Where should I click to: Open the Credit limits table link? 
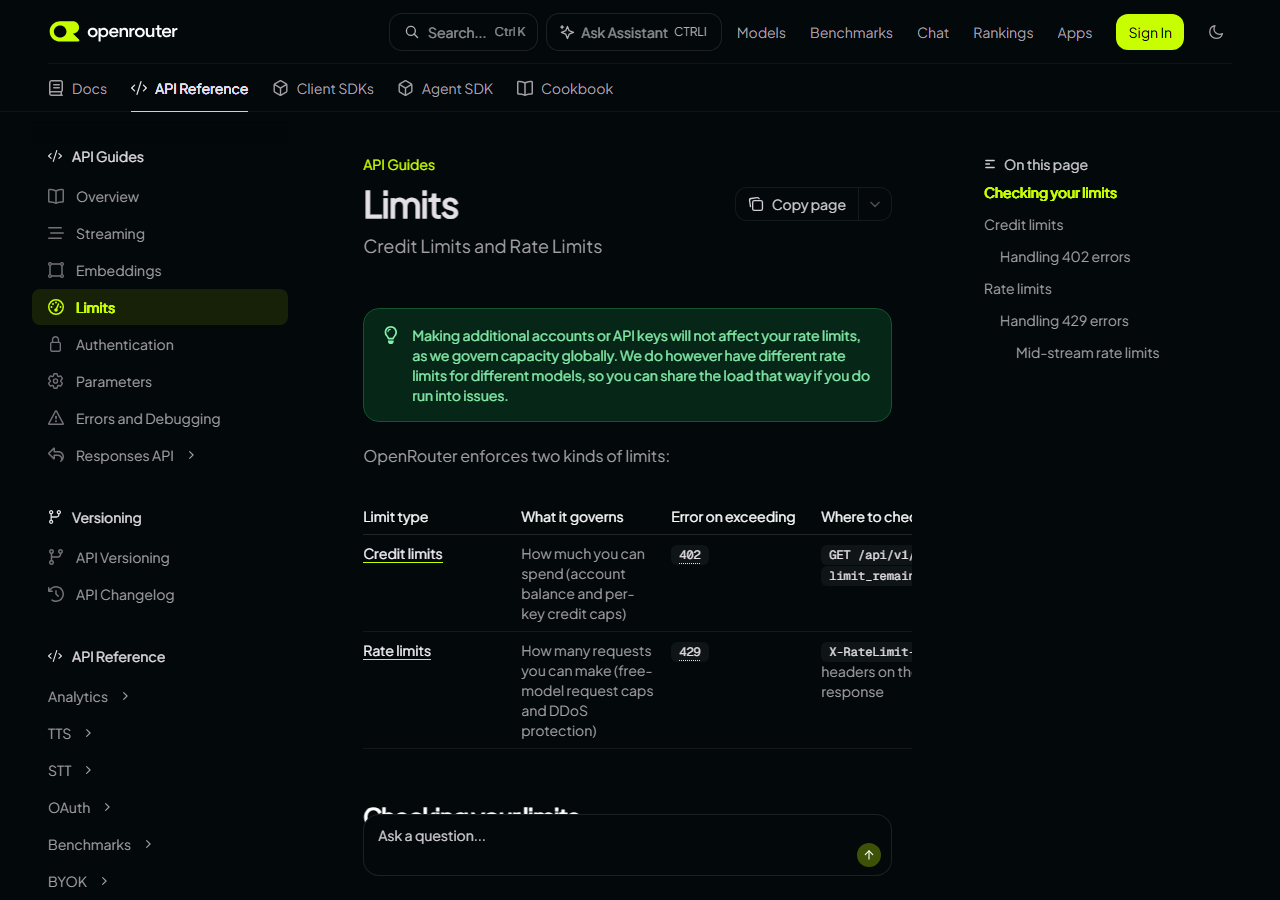pos(403,554)
